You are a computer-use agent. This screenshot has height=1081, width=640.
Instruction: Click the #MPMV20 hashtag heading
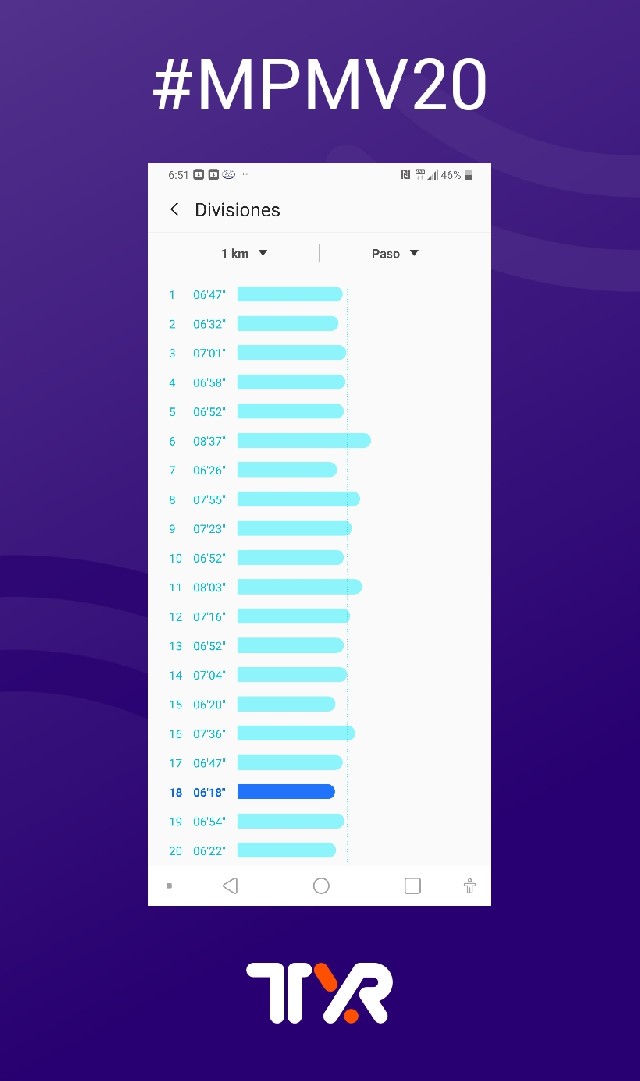319,87
